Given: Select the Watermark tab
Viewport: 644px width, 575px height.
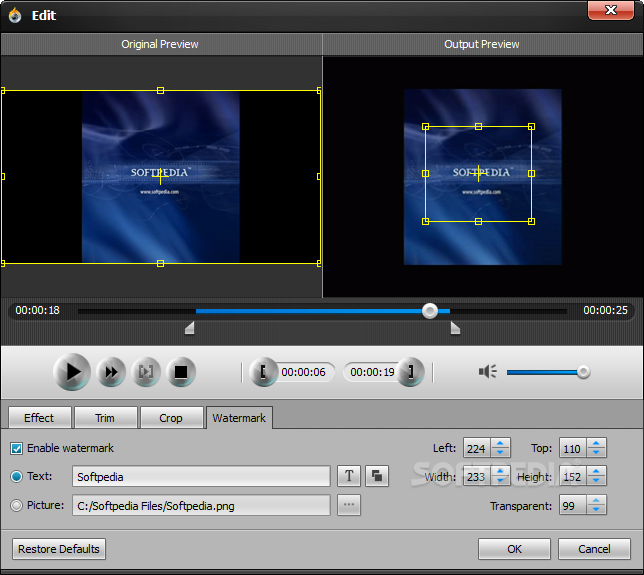Looking at the screenshot, I should coord(239,418).
